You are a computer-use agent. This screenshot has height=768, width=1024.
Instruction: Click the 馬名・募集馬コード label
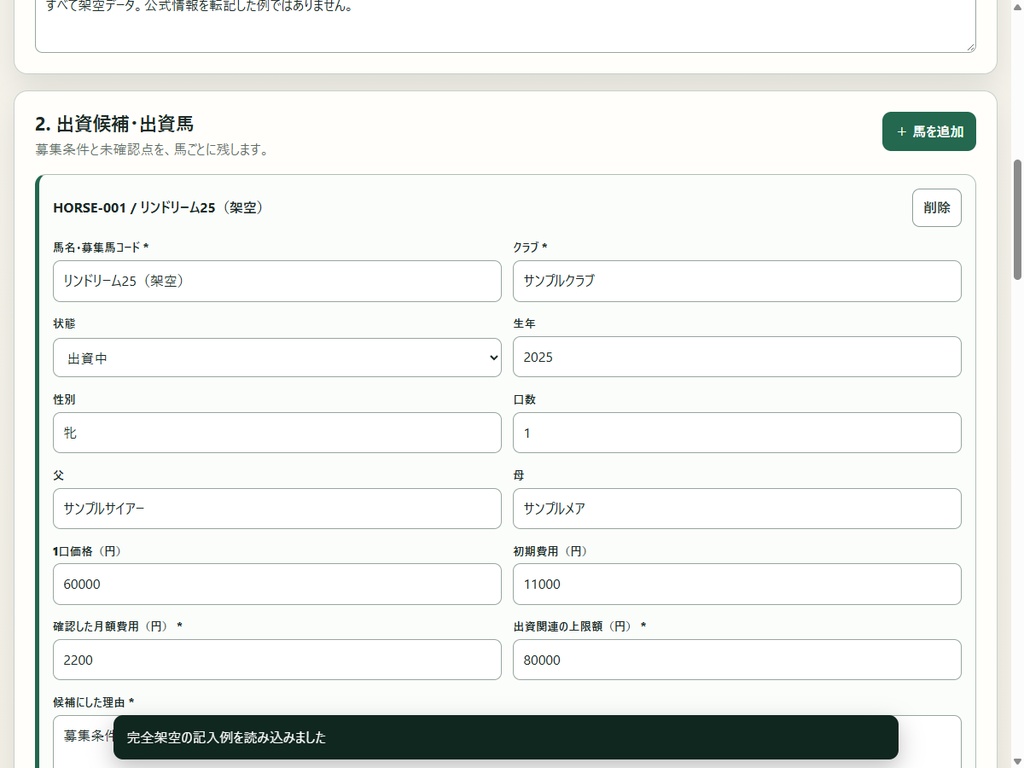[x=101, y=247]
